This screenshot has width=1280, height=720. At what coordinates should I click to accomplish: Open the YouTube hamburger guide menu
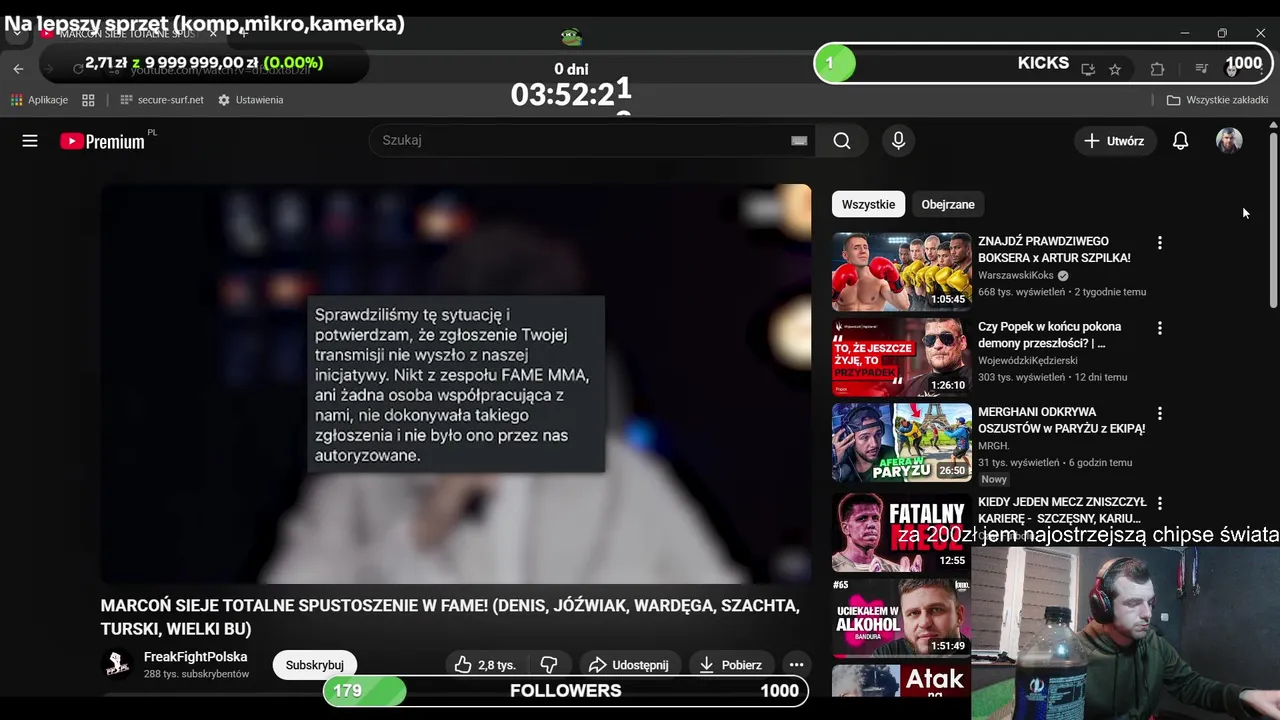tap(30, 141)
